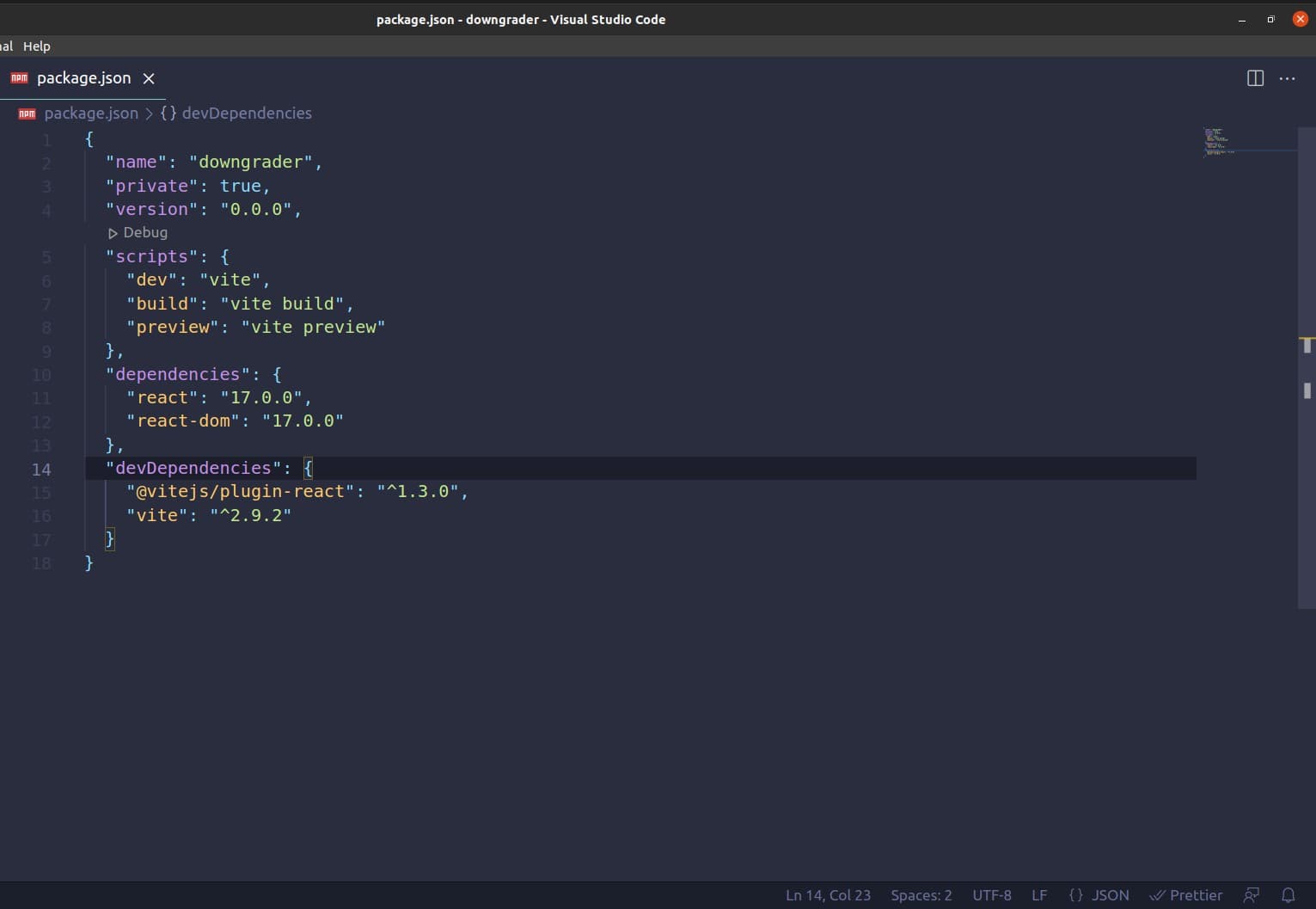Open JSON language mode selector
The image size is (1316, 909).
pos(1099,895)
